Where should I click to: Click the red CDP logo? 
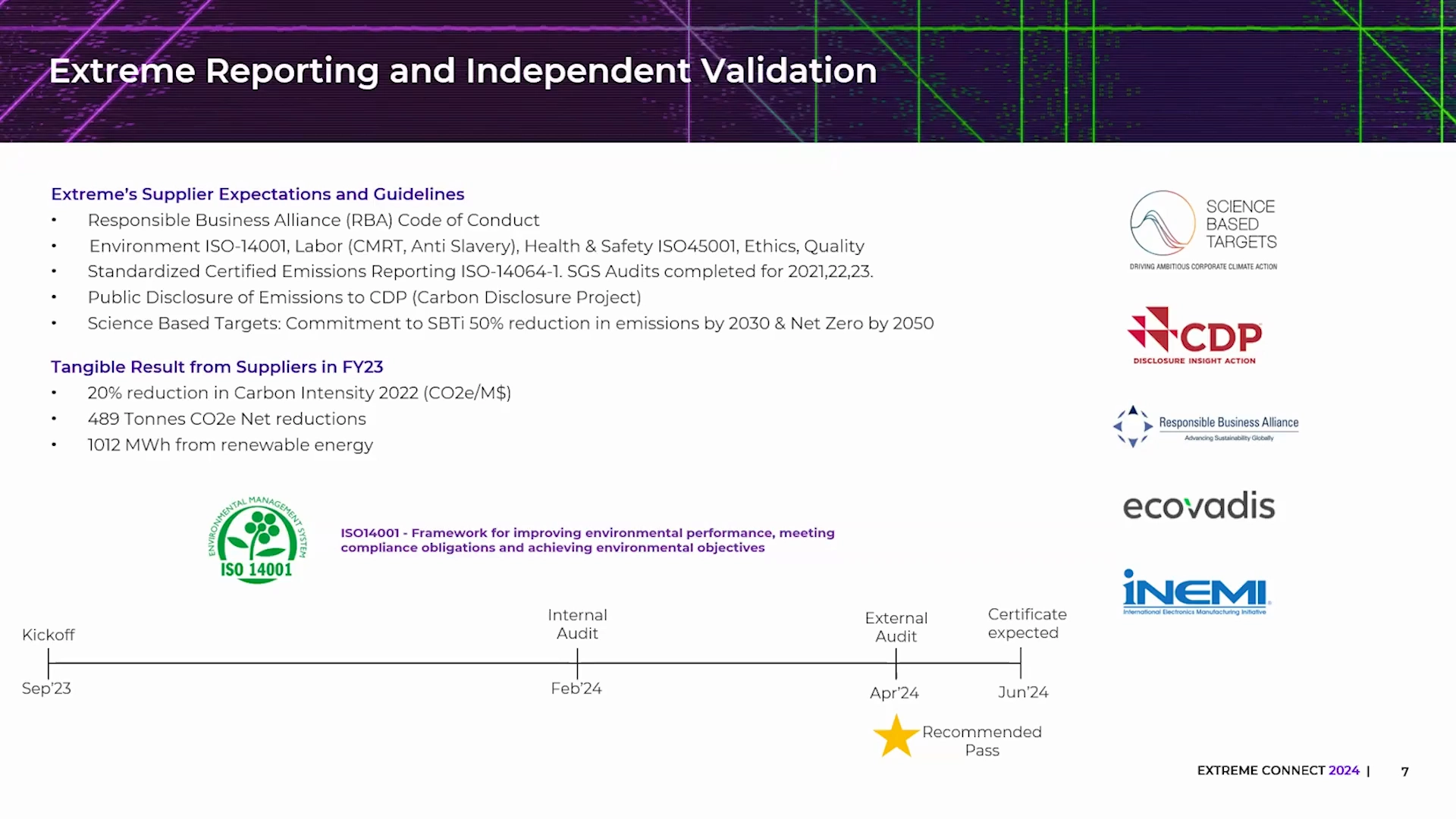1194,335
